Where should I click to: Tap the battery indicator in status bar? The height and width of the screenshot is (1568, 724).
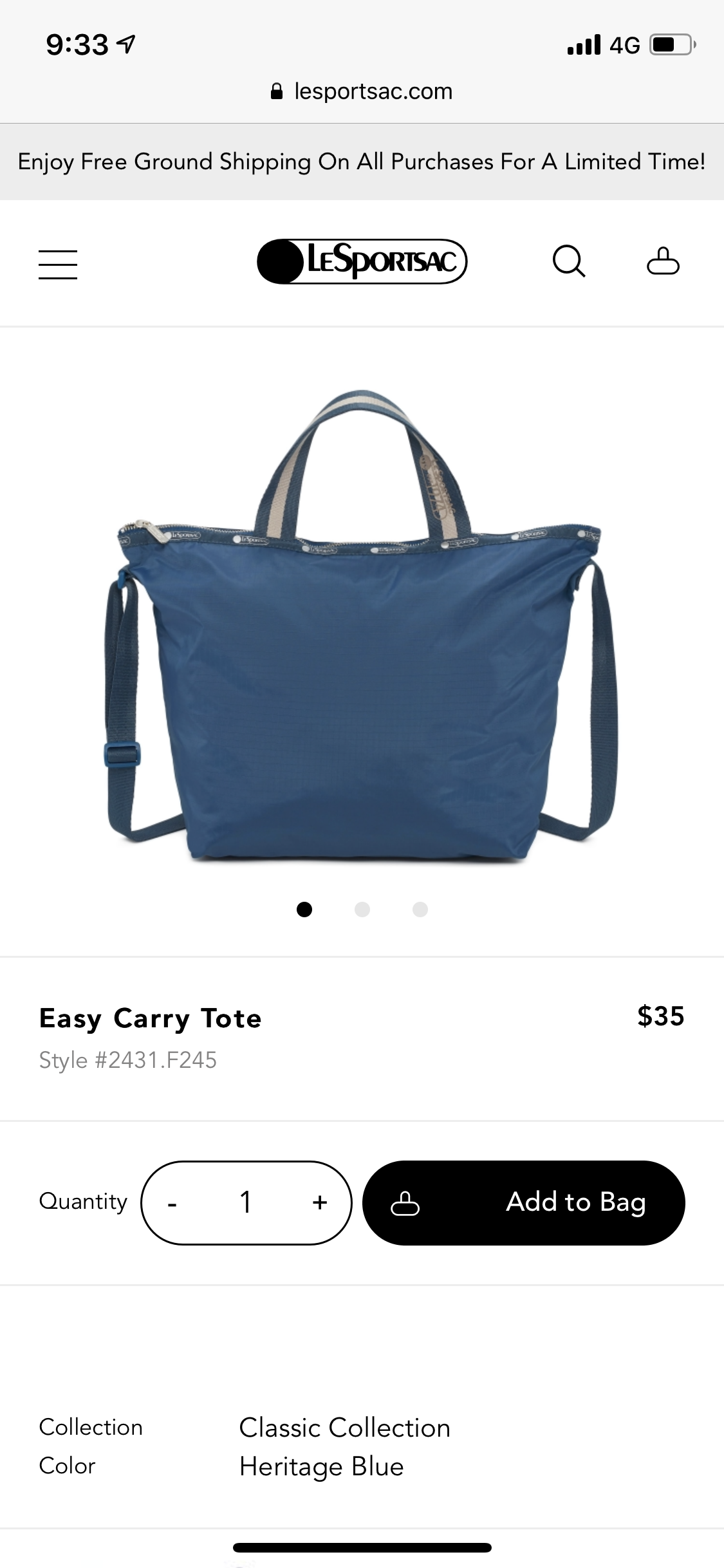coord(673,45)
